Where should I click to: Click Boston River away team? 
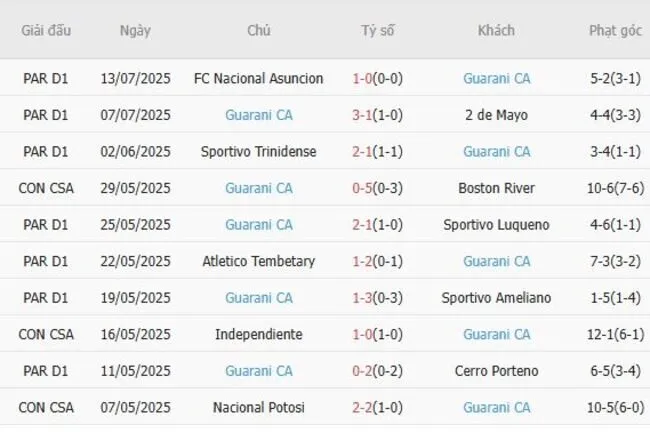pos(497,188)
